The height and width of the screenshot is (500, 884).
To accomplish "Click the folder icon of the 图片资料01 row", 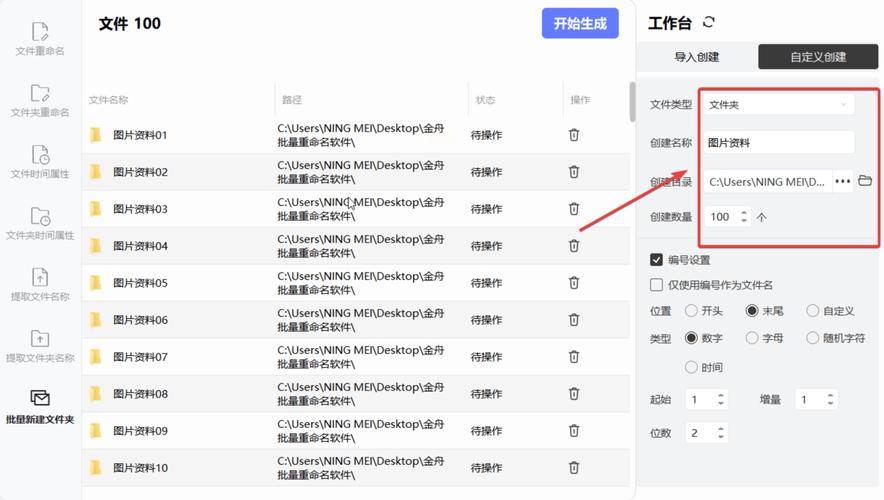I will click(96, 135).
